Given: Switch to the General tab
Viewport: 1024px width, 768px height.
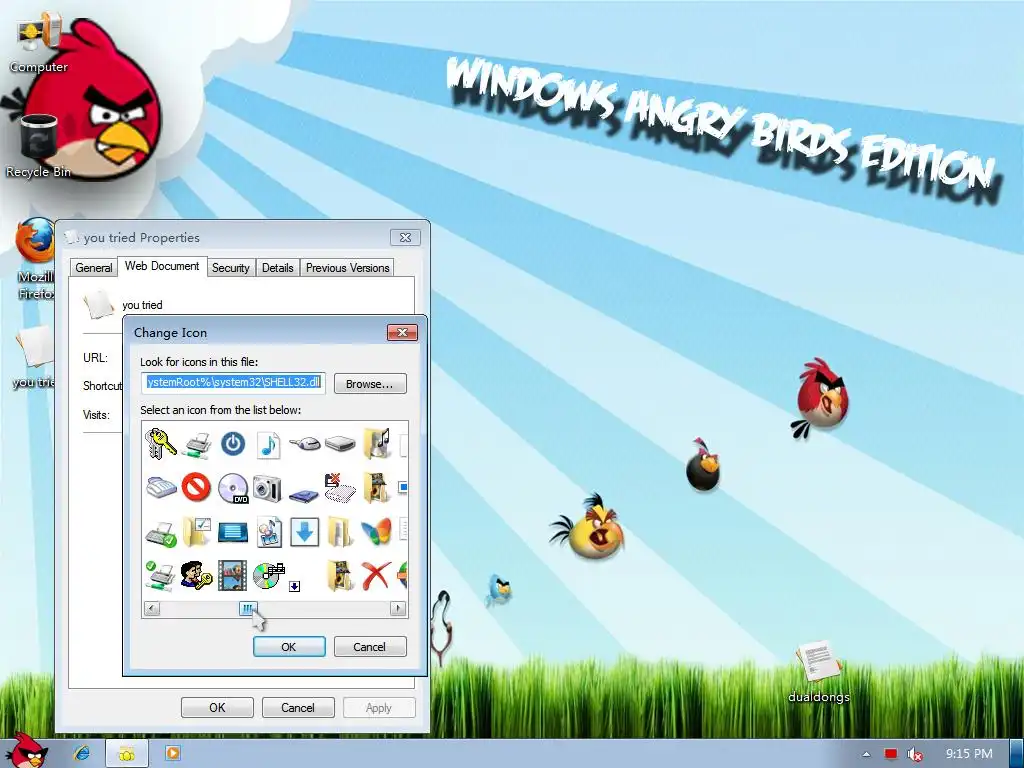Looking at the screenshot, I should point(93,268).
